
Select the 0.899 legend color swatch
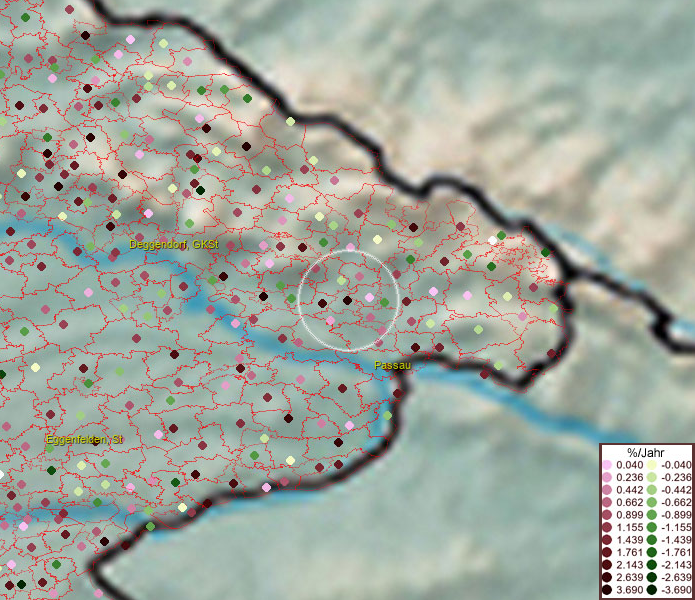[x=607, y=514]
